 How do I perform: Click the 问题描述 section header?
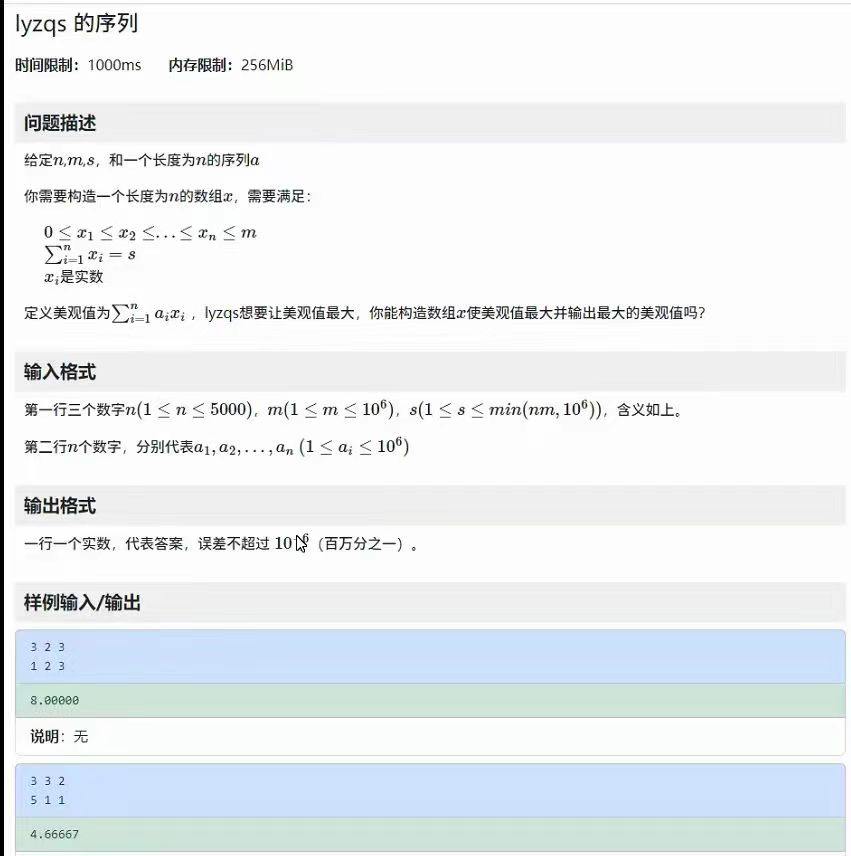coord(430,123)
